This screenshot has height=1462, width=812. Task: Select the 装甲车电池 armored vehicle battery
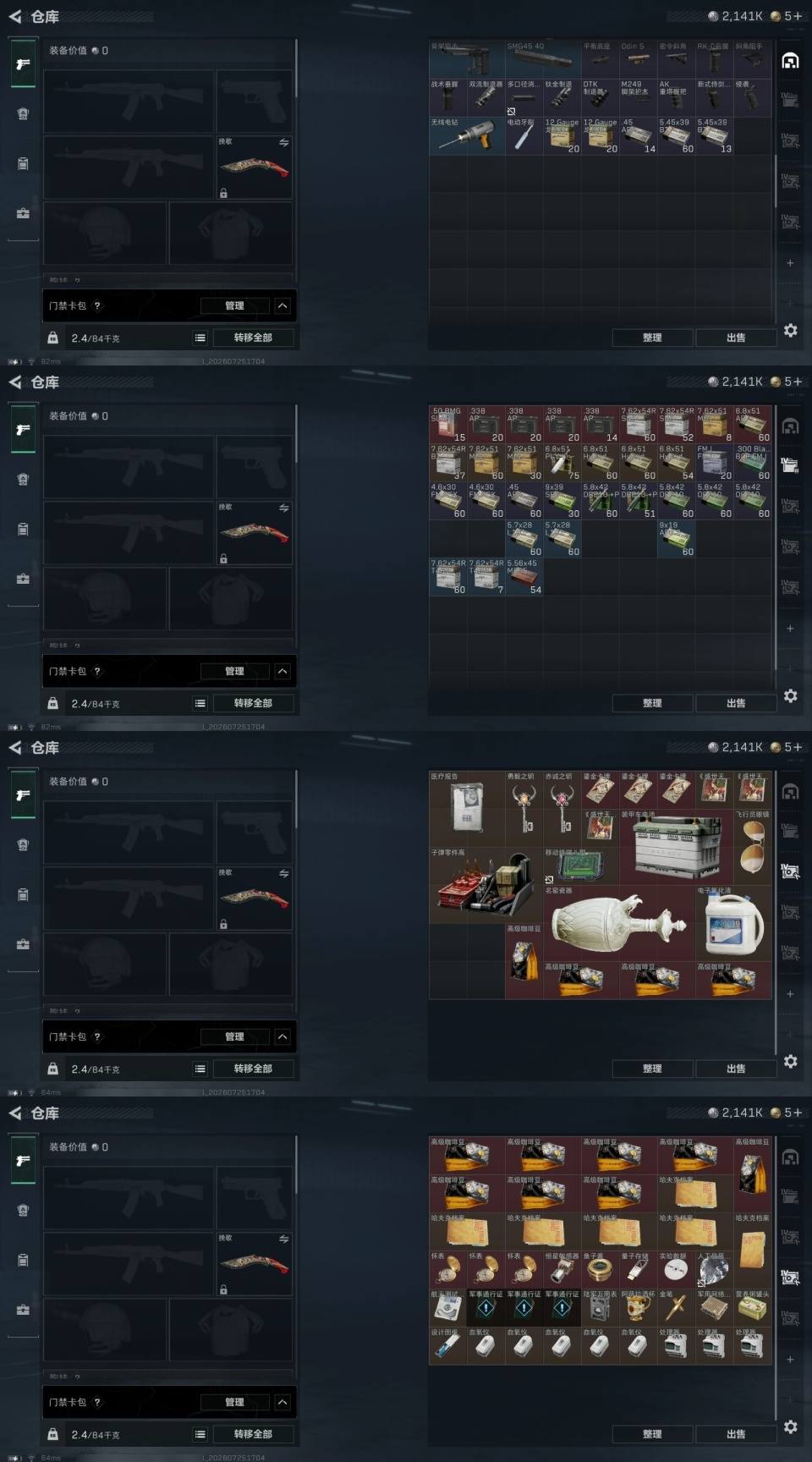click(x=676, y=847)
